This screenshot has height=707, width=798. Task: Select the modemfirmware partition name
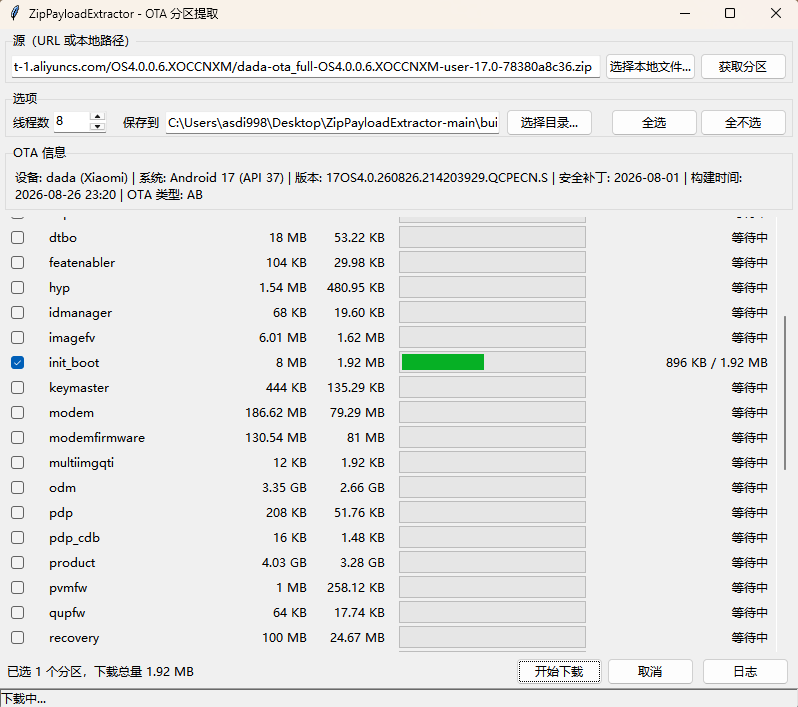pyautogui.click(x=97, y=437)
